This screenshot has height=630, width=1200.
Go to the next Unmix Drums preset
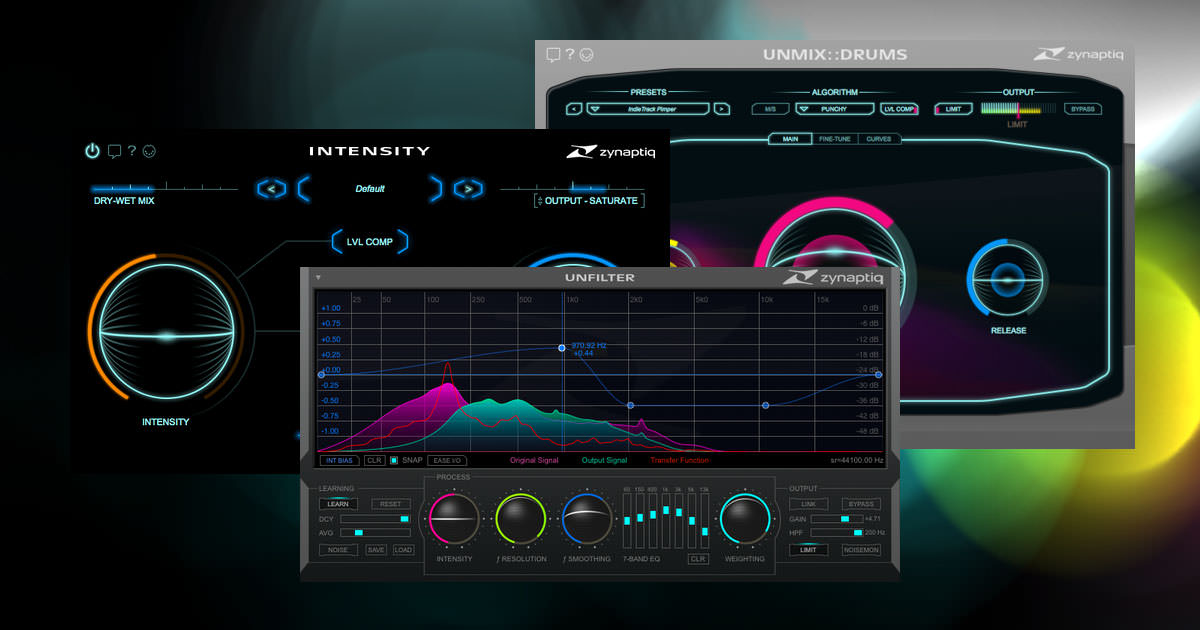[722, 108]
